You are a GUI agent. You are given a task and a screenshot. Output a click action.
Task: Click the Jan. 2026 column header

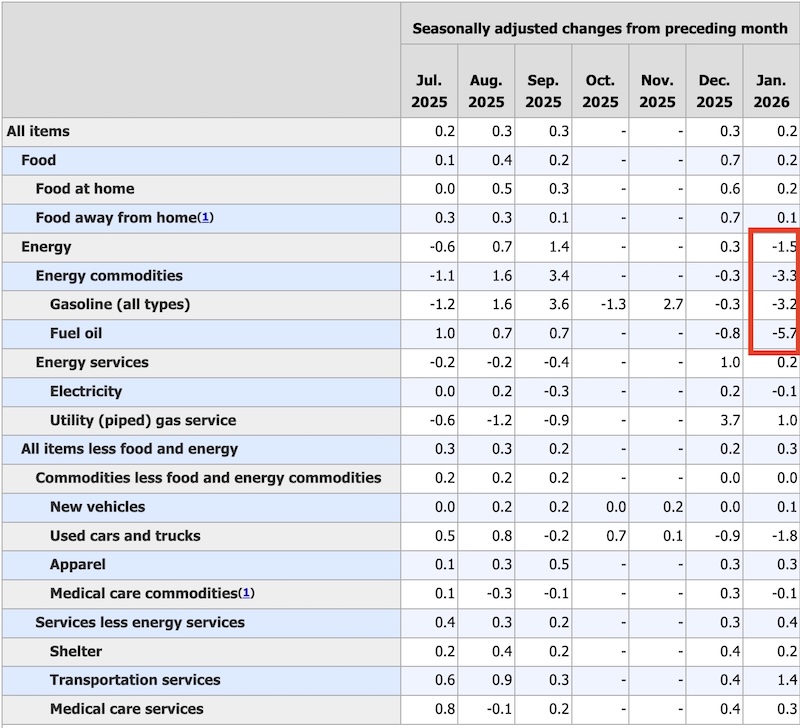click(x=771, y=92)
